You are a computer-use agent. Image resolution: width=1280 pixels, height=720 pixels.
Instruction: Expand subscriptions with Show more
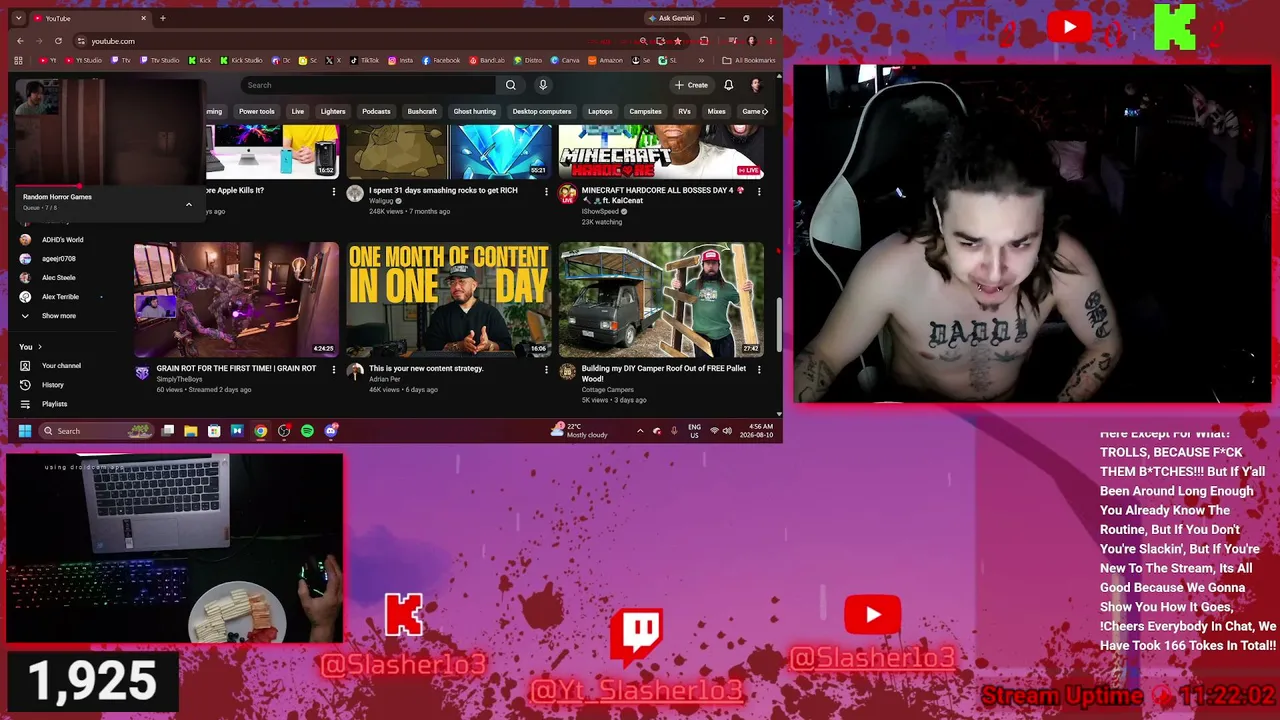tap(59, 316)
